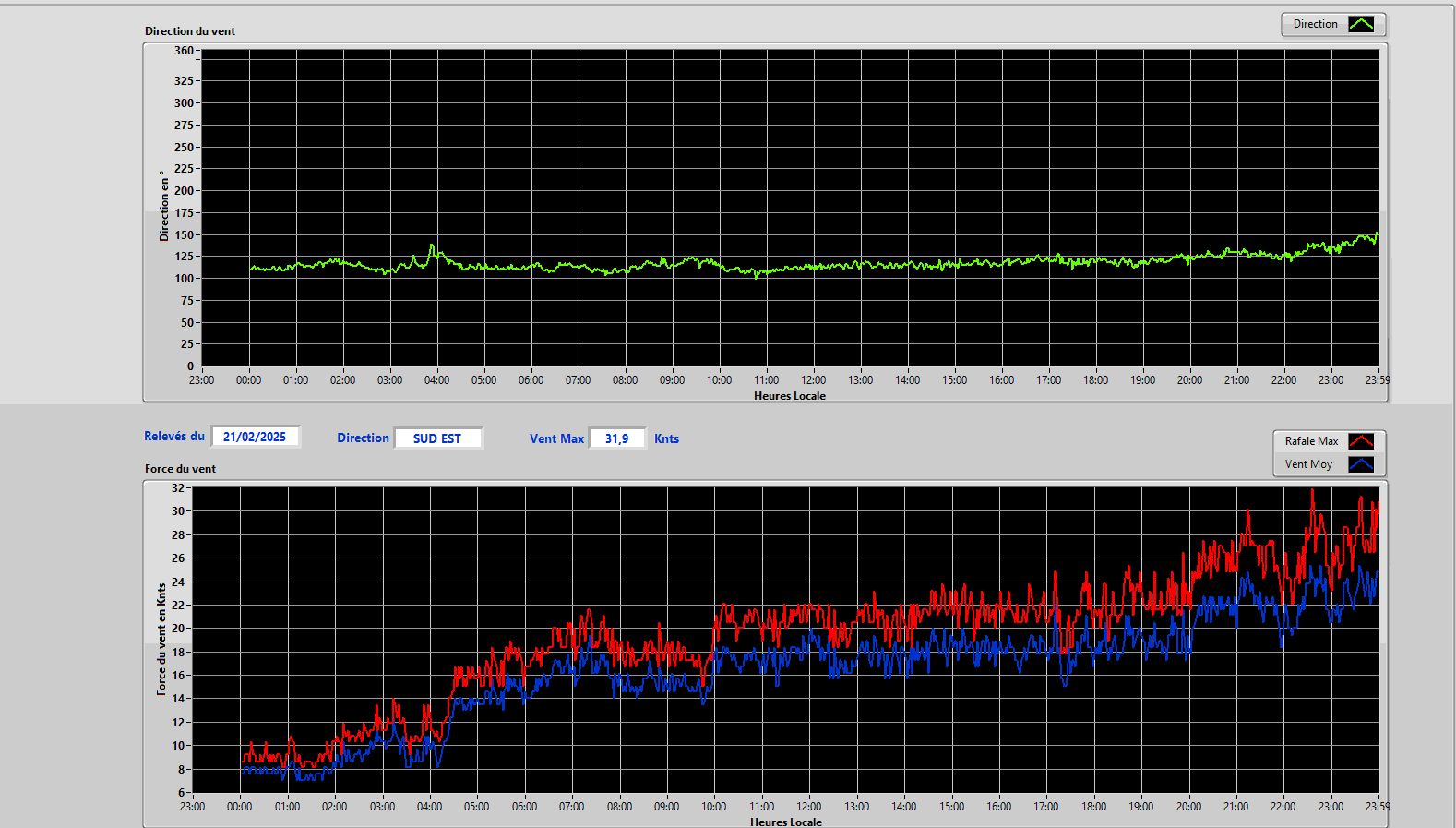Image resolution: width=1456 pixels, height=828 pixels.
Task: Click the Force du vent chart title
Action: point(180,469)
